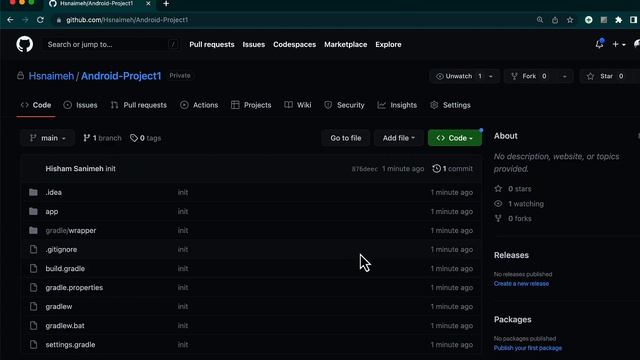Close the Android-Project1 browser tab
Image resolution: width=640 pixels, height=360 pixels.
(x=148, y=4)
